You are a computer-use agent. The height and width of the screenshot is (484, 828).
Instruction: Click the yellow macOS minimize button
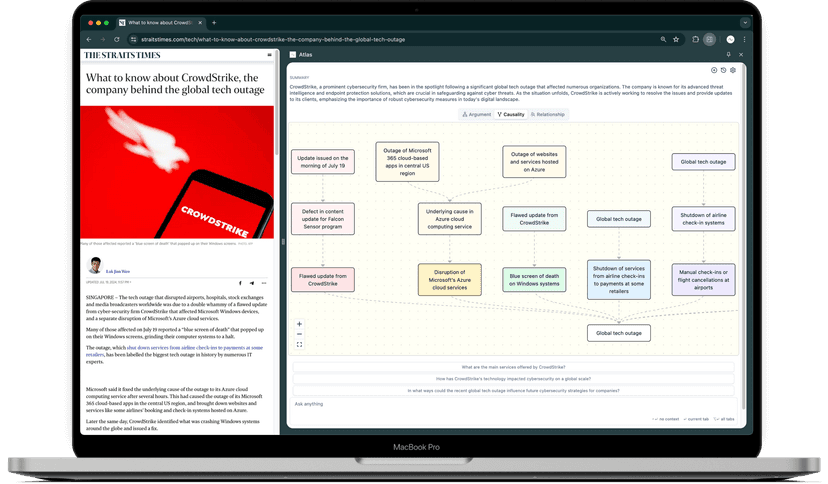[x=98, y=23]
